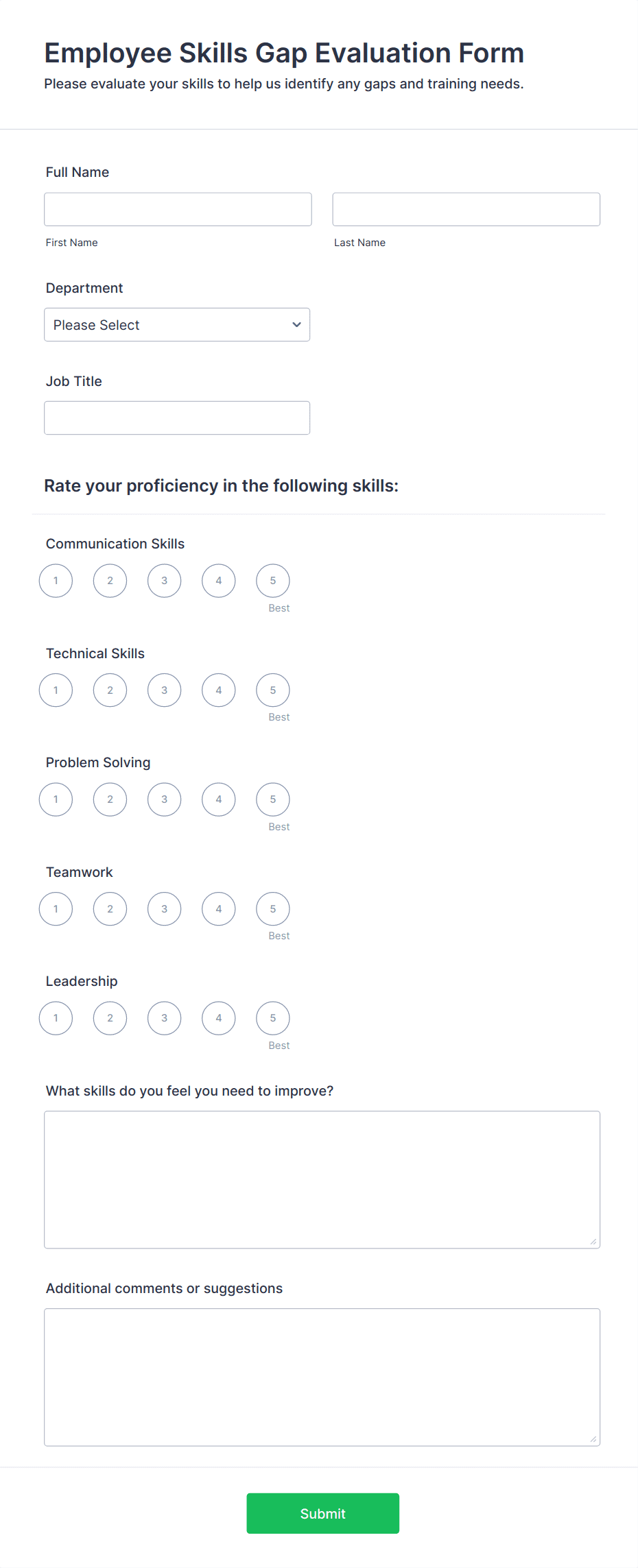The width and height of the screenshot is (638, 1568).
Task: Select rating 1 for Communication Skills
Action: tap(56, 581)
